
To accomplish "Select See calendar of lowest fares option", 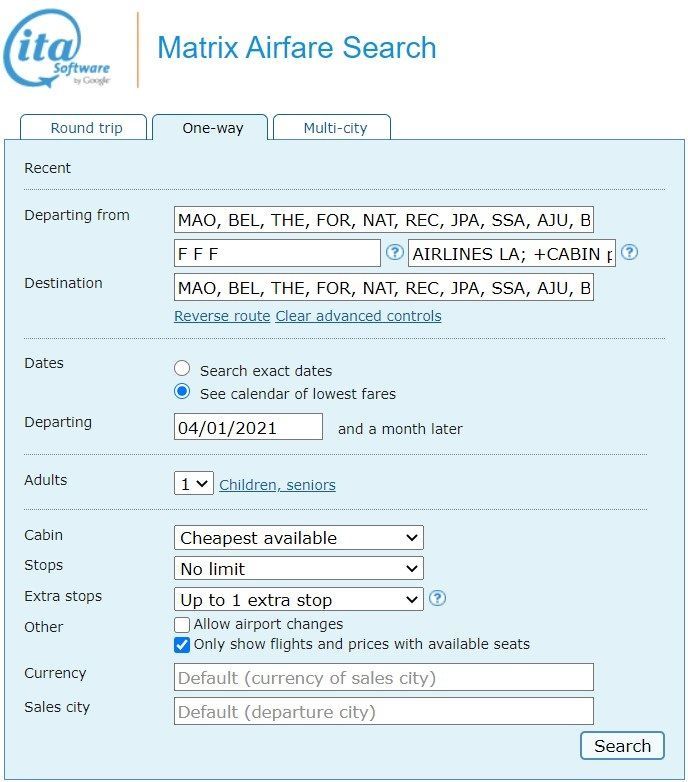I will tap(182, 391).
